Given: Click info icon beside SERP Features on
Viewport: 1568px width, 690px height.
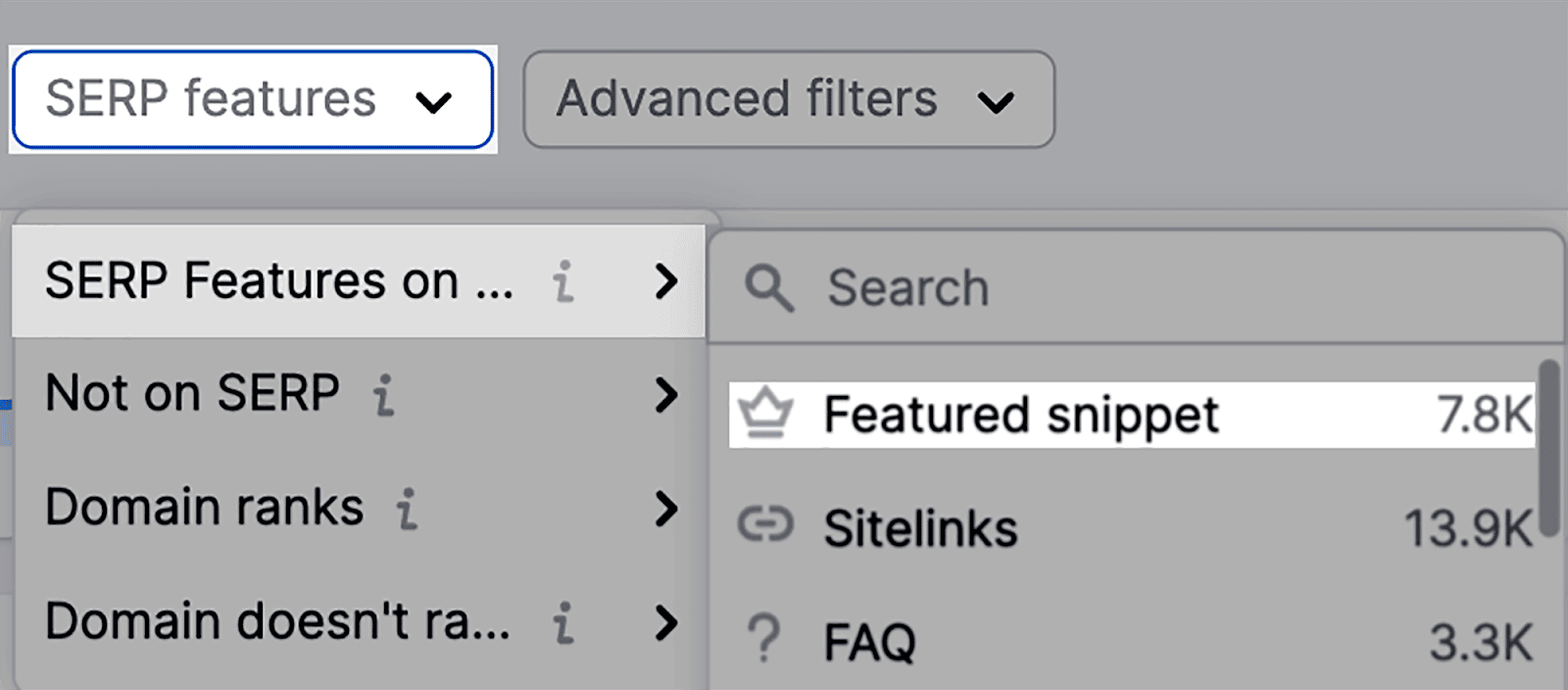Looking at the screenshot, I should coord(563,282).
